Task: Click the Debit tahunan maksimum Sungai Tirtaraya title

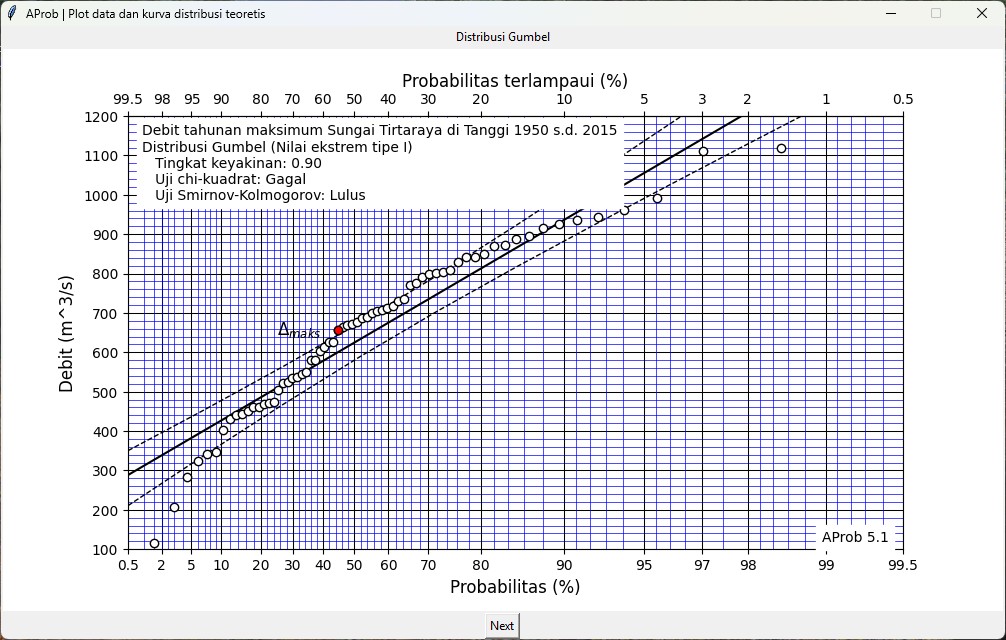Action: [379, 130]
